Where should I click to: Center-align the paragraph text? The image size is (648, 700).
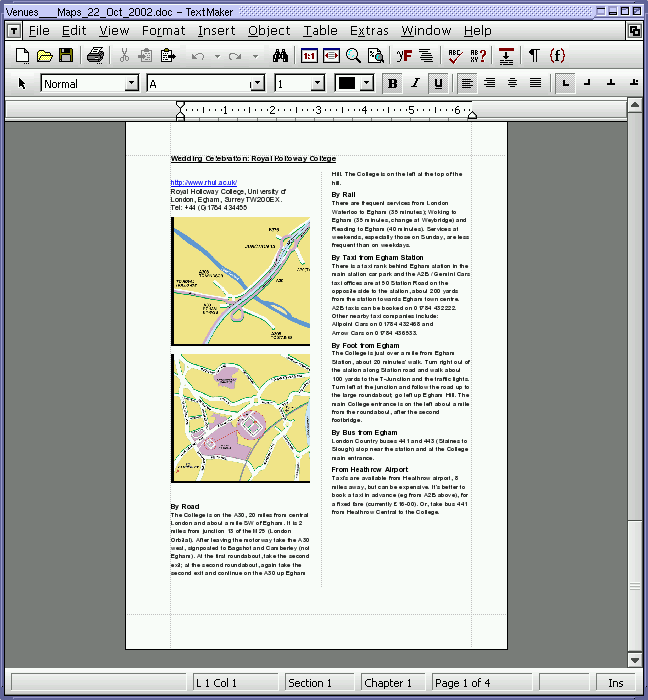tap(512, 83)
